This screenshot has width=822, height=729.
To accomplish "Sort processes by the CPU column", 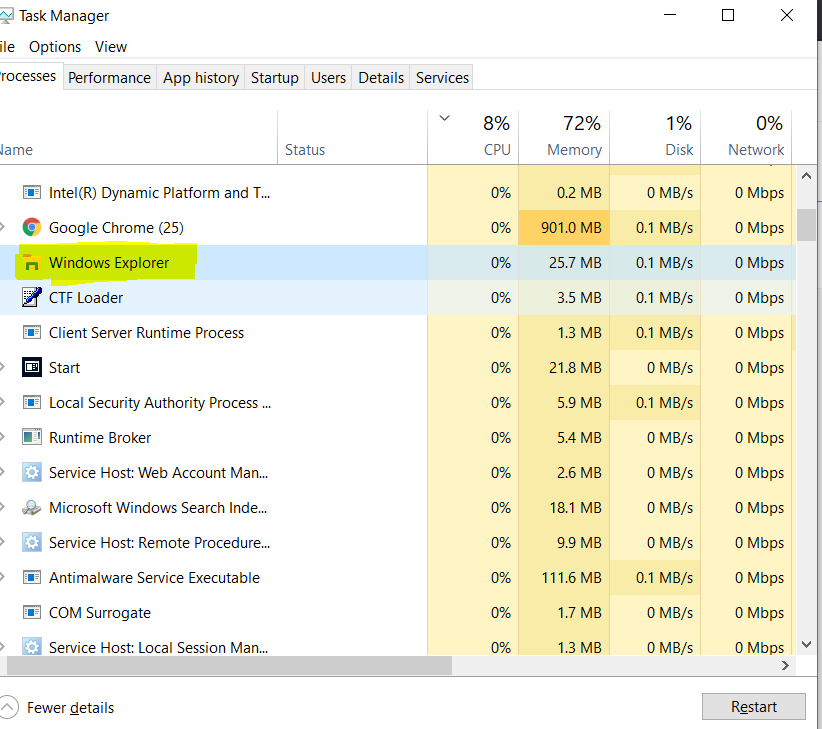I will click(473, 137).
